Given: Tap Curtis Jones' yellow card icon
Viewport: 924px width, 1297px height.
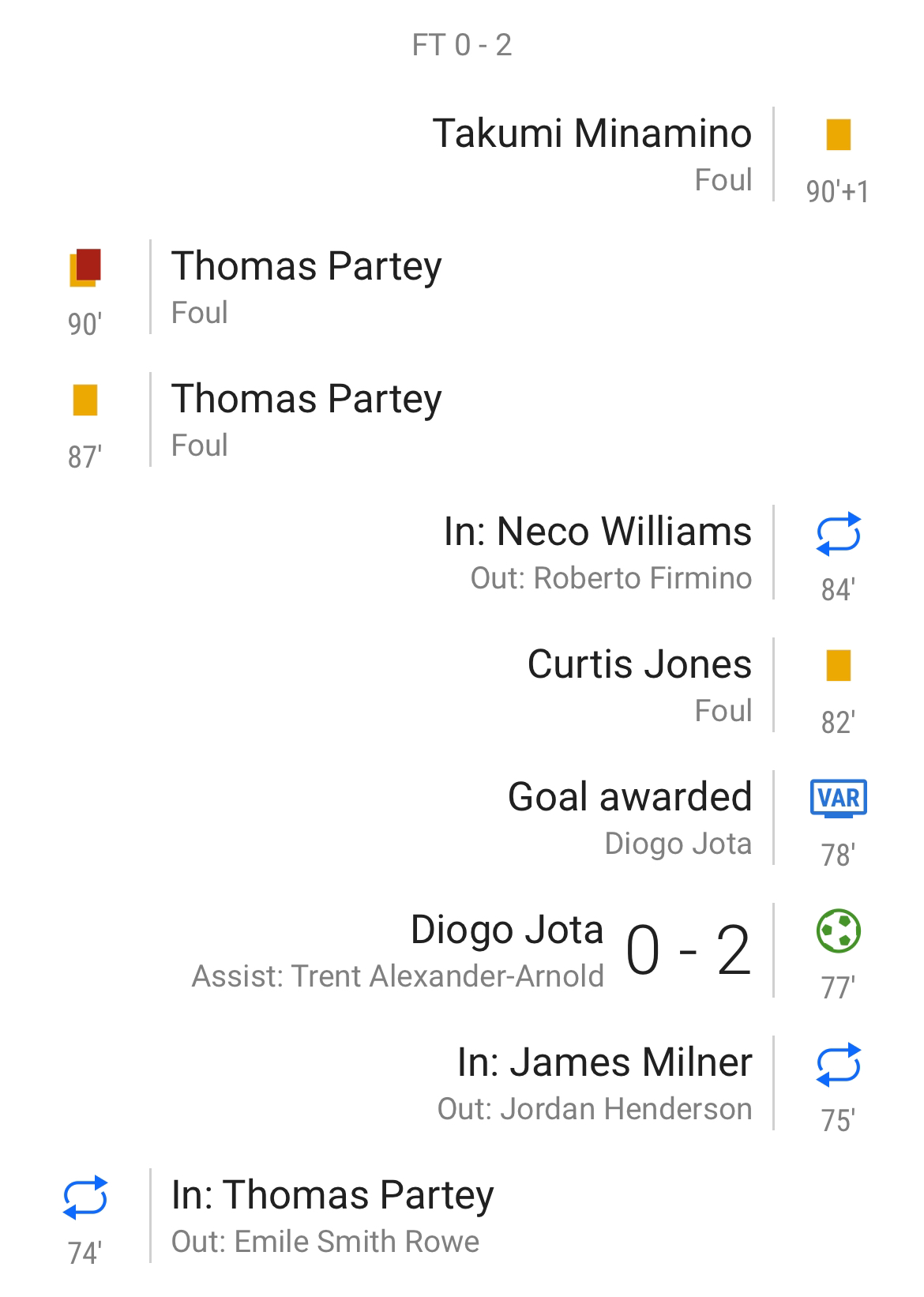Looking at the screenshot, I should 838,665.
